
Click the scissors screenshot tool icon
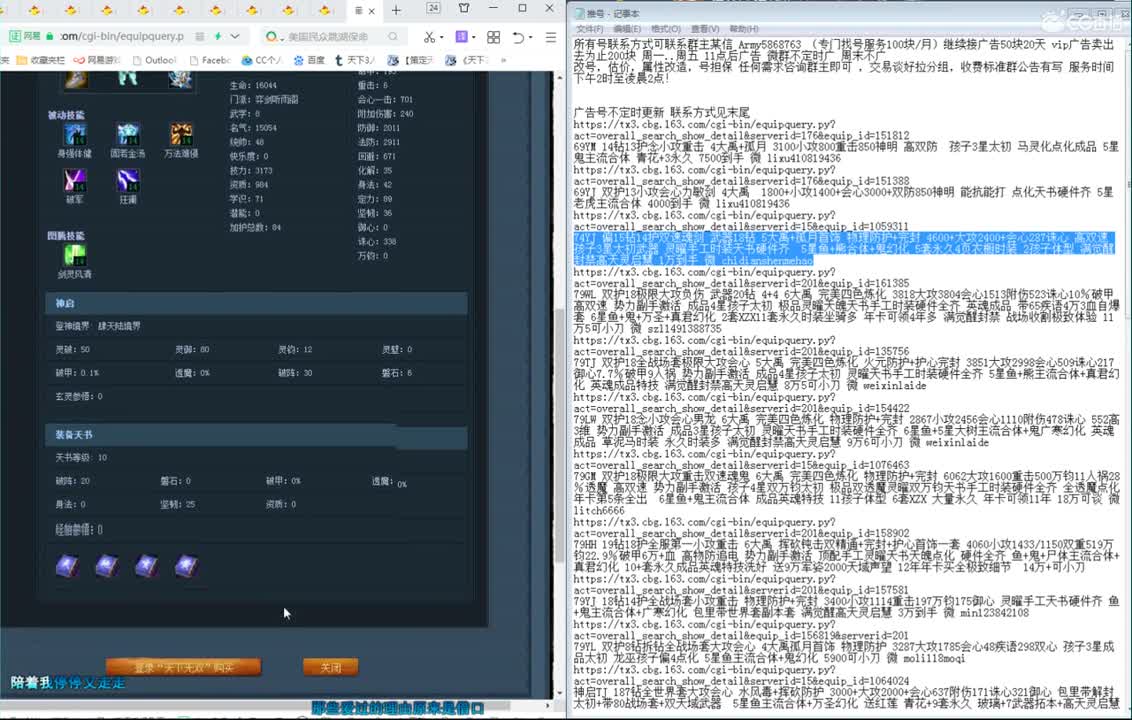(x=428, y=37)
